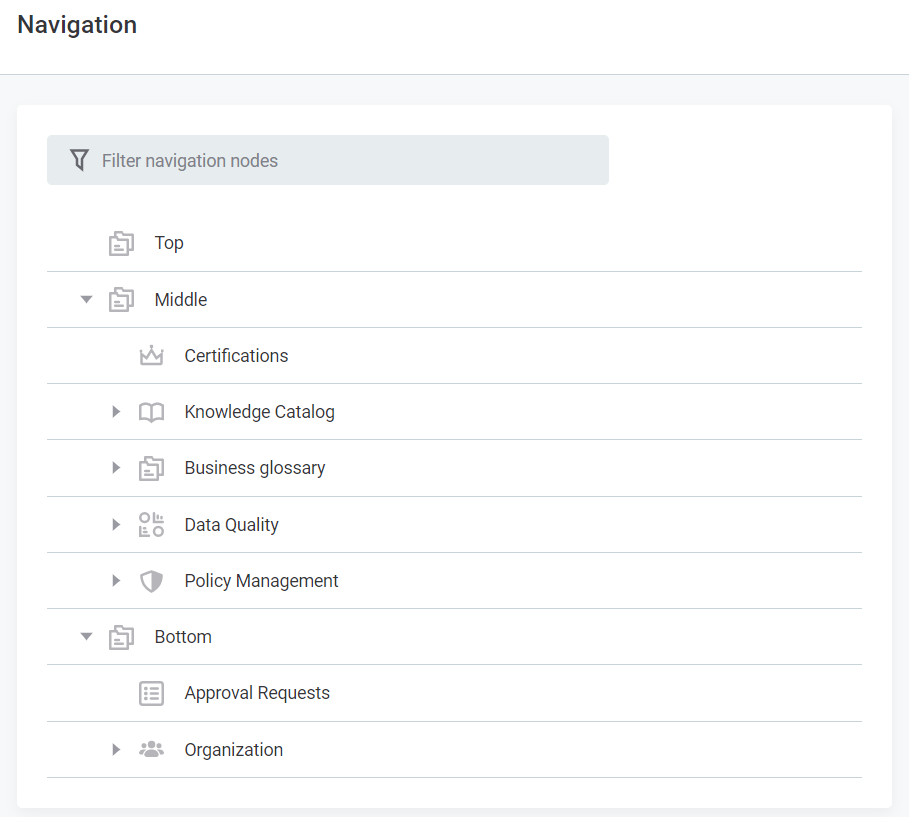
Task: Select the Top navigation node
Action: coord(169,242)
